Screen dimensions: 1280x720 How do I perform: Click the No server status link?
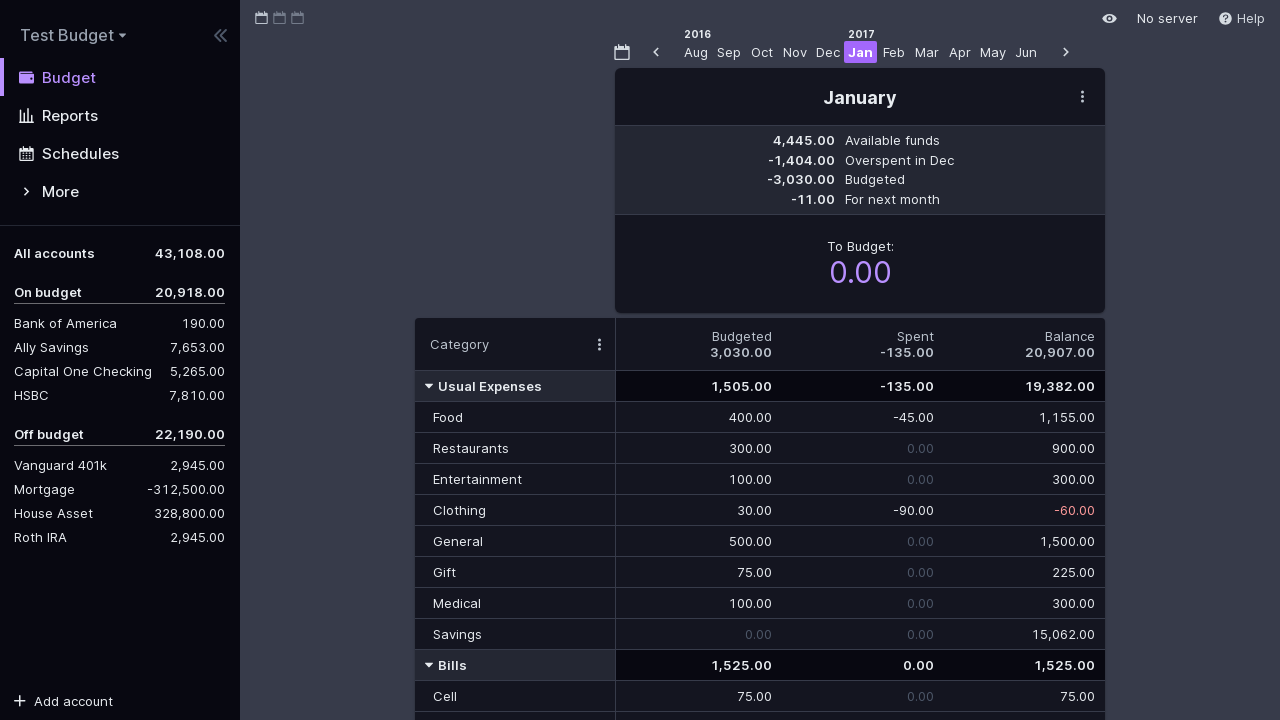(x=1166, y=19)
